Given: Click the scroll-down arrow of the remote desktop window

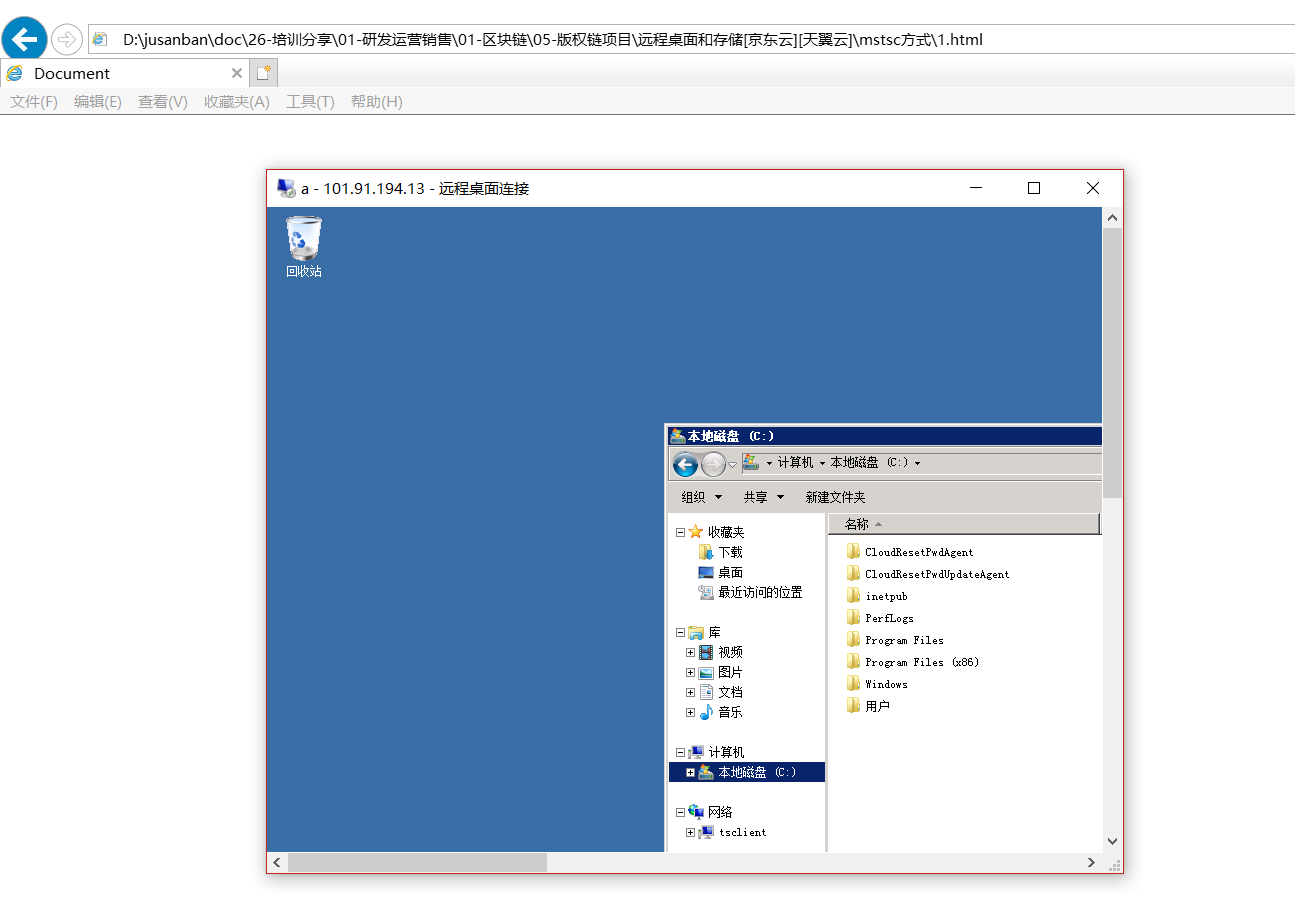Looking at the screenshot, I should click(1113, 842).
